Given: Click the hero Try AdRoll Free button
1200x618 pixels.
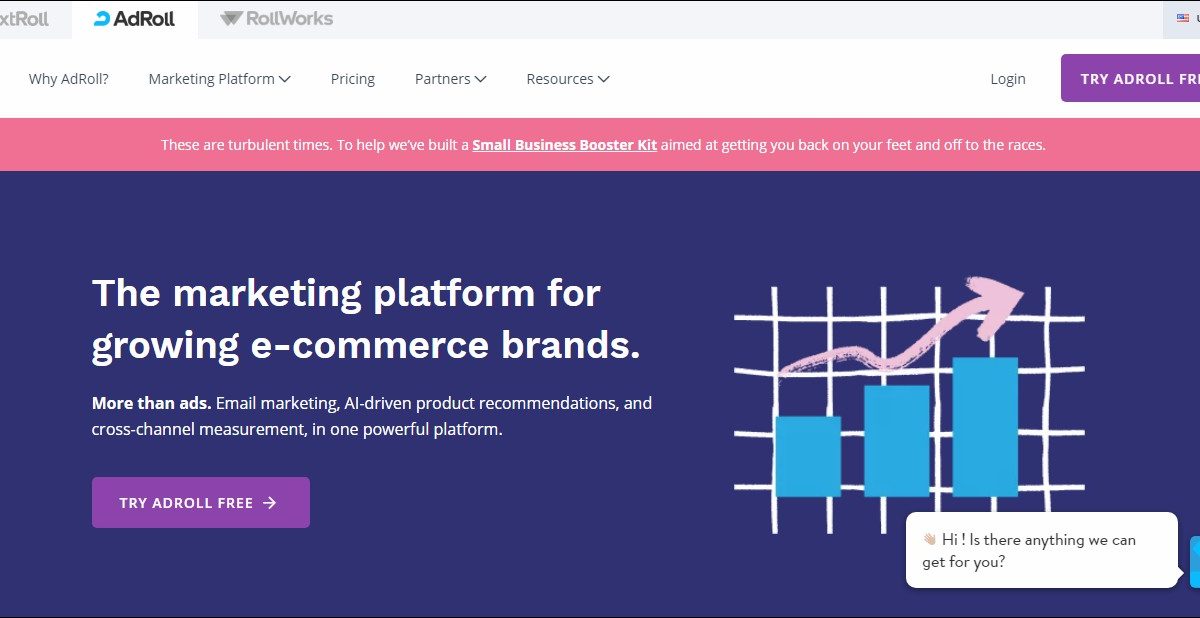Looking at the screenshot, I should tap(200, 503).
